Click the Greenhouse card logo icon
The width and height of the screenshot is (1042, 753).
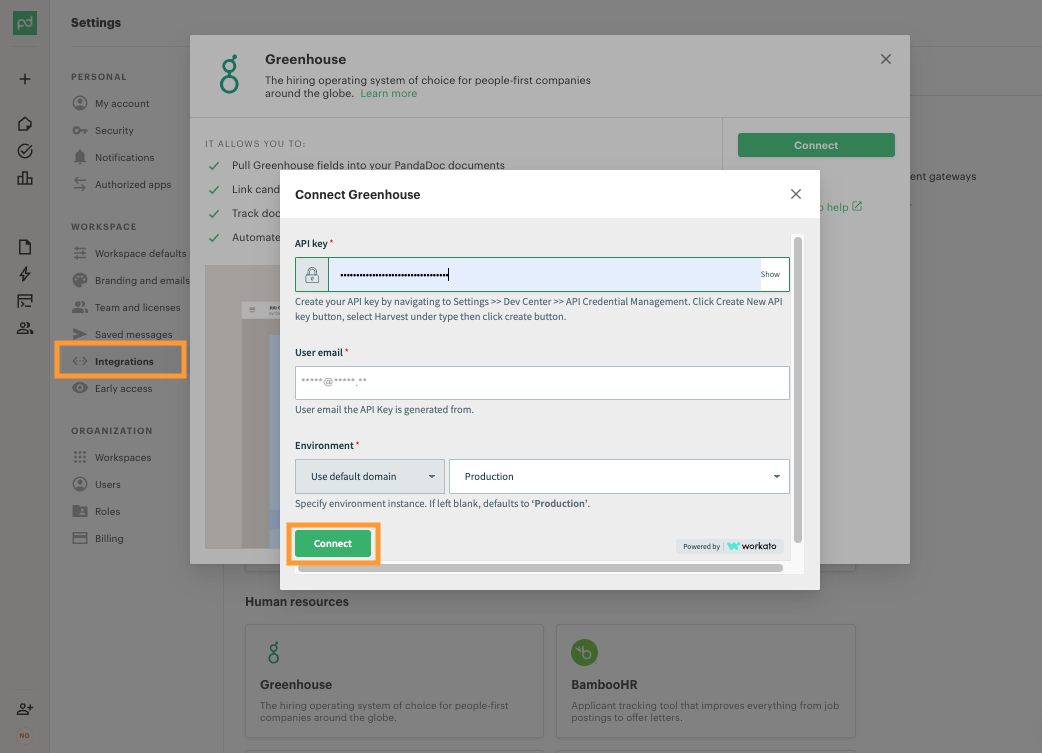[x=274, y=653]
